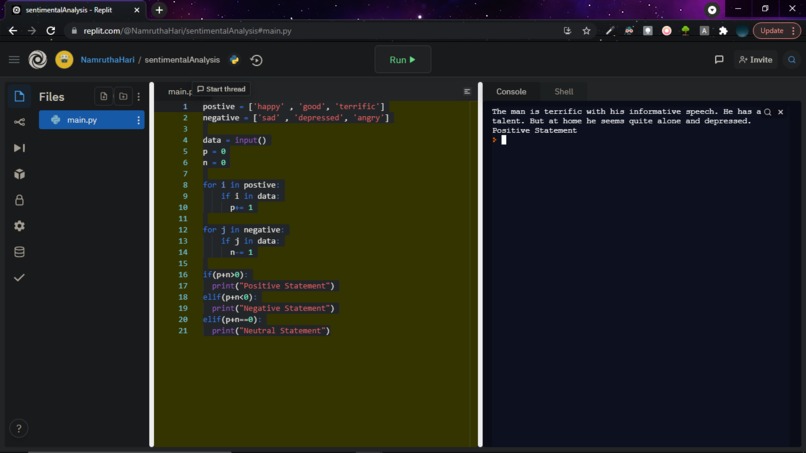
Task: Click the print("Neutral Statement") line
Action: [x=270, y=331]
